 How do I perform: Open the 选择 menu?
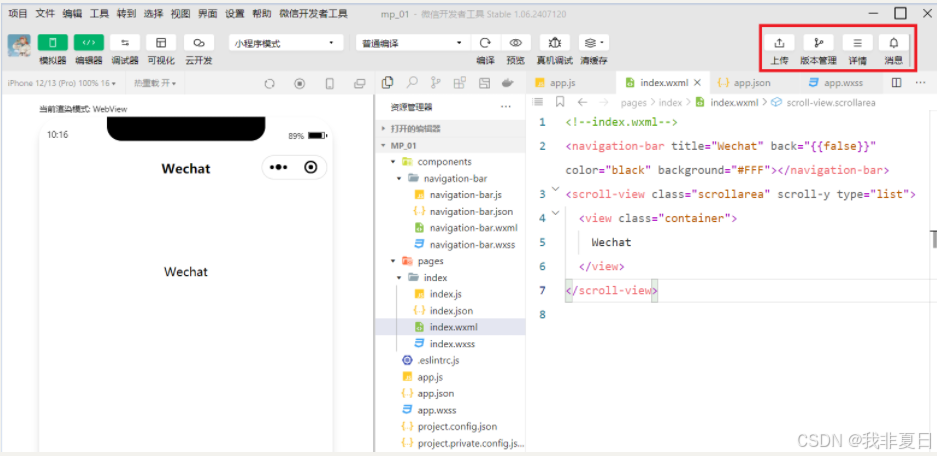pos(154,13)
